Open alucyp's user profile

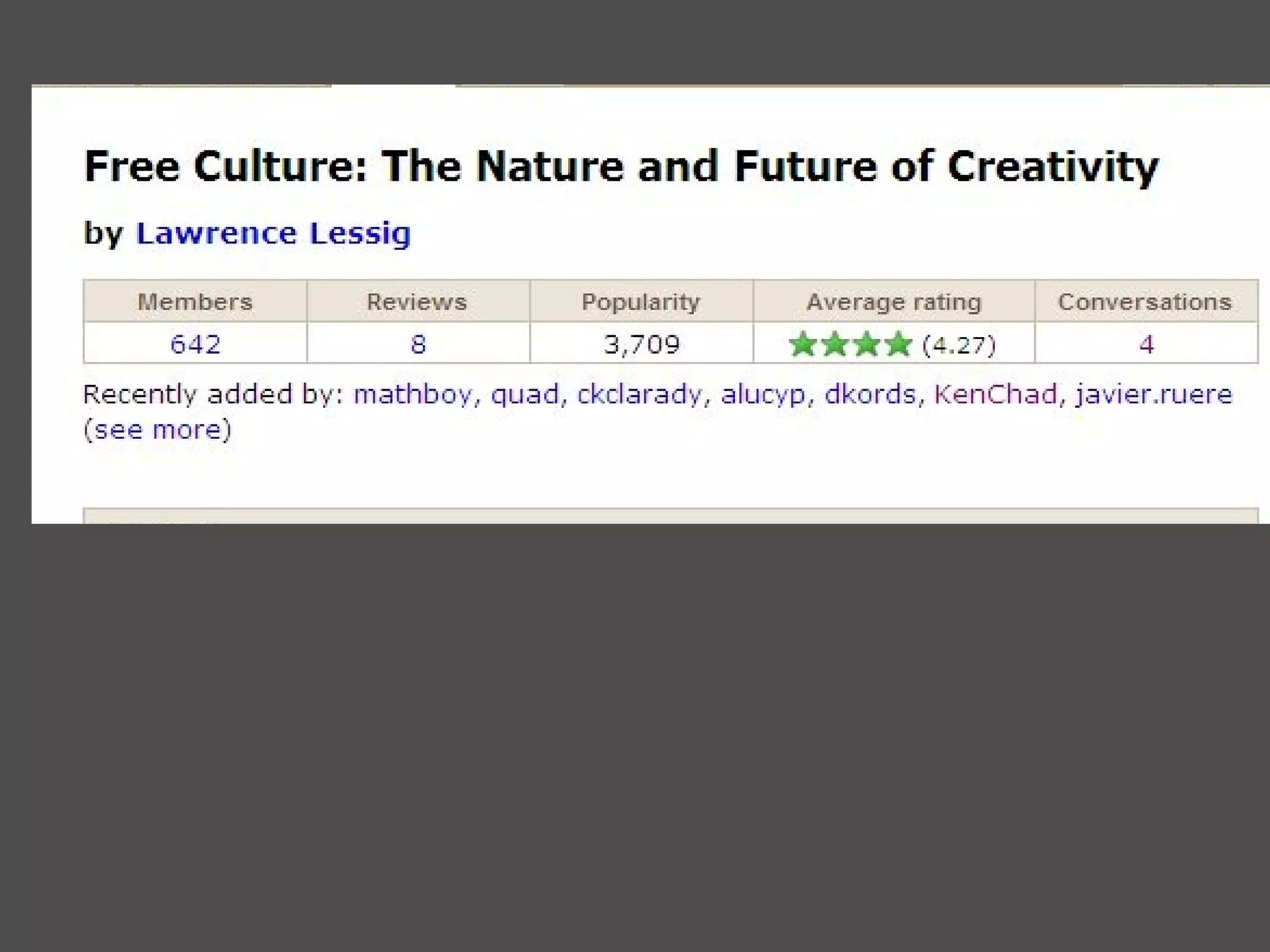pos(763,395)
